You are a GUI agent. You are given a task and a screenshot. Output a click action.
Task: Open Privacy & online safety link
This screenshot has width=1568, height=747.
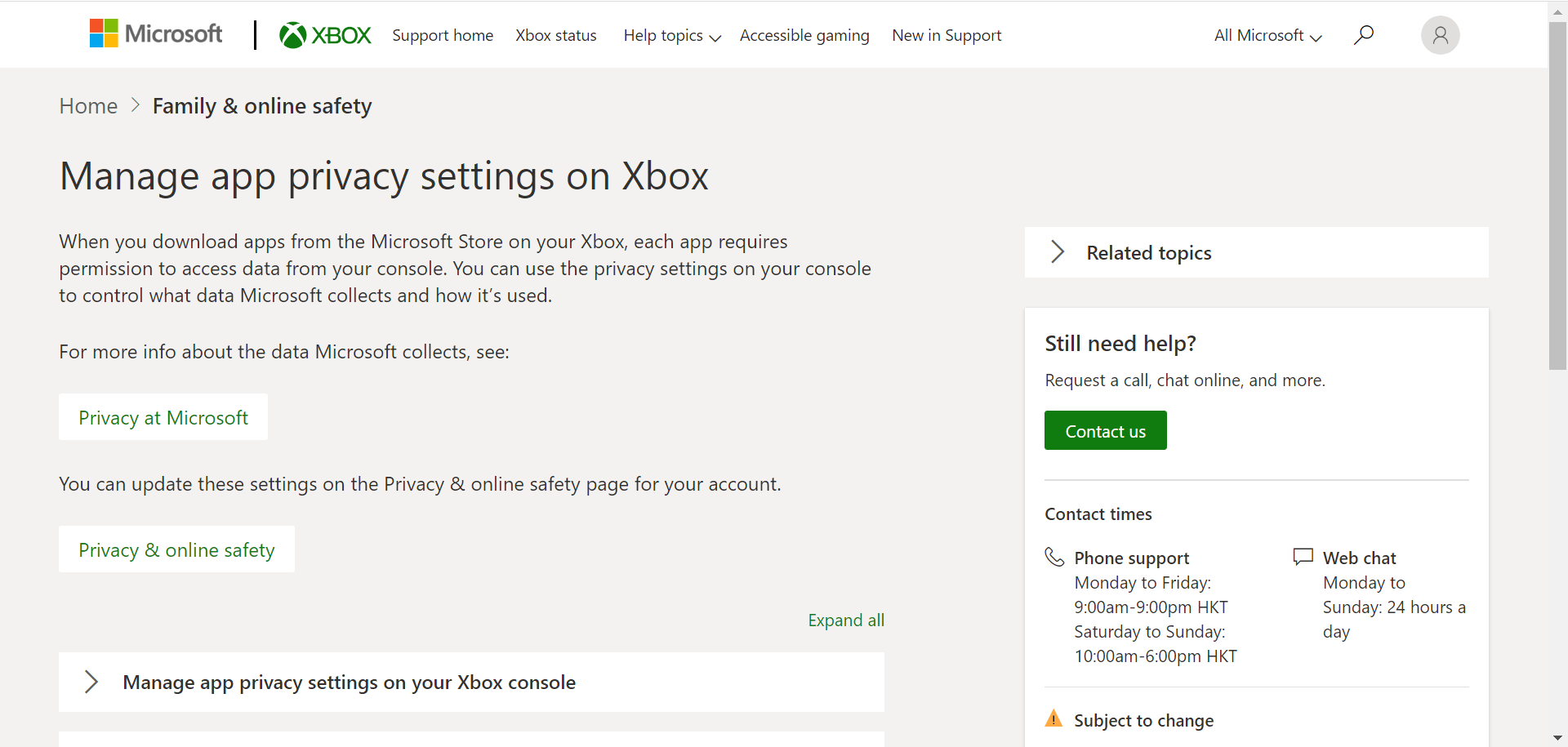pos(176,549)
